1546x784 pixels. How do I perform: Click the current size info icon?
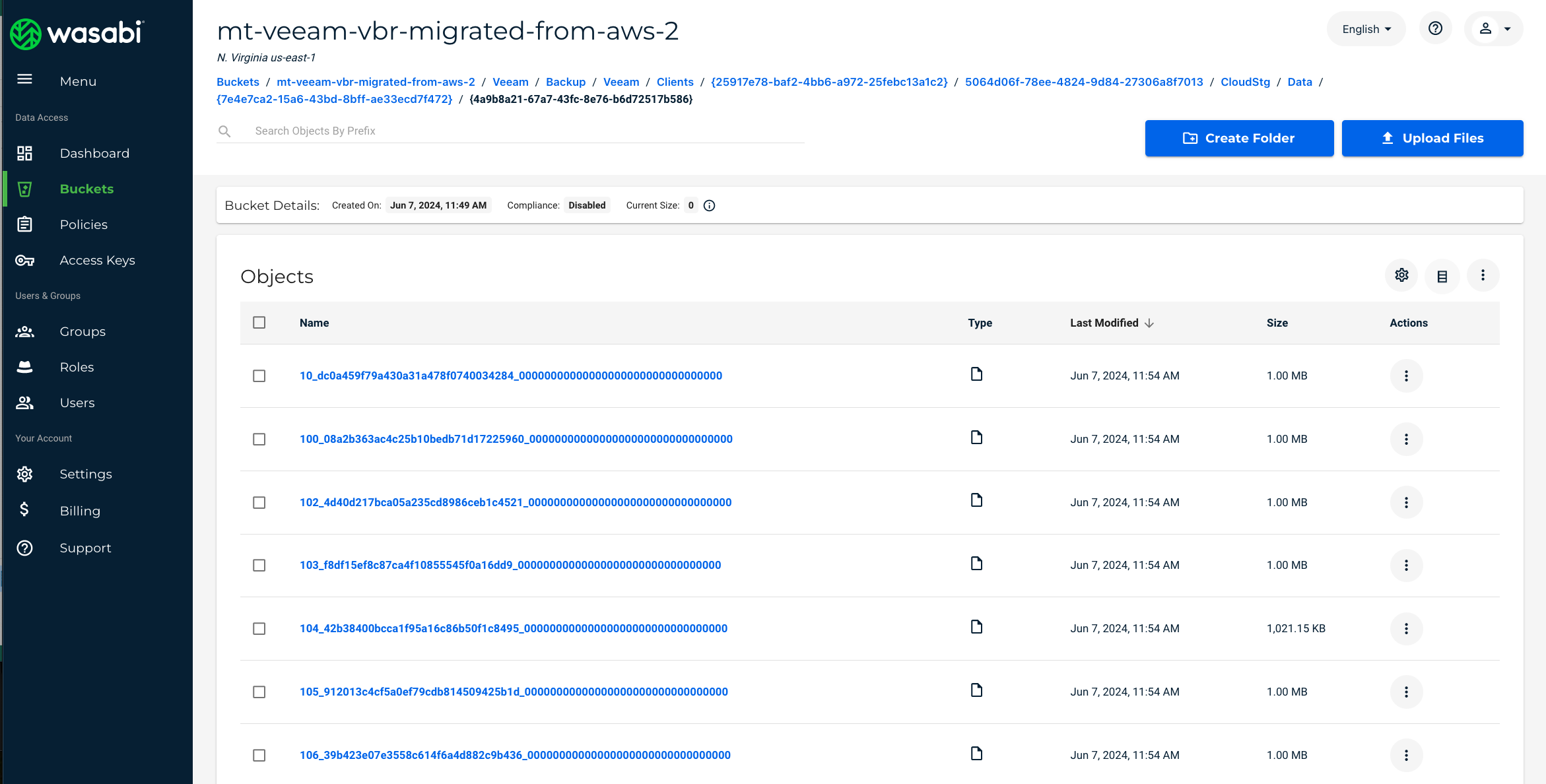pyautogui.click(x=709, y=205)
